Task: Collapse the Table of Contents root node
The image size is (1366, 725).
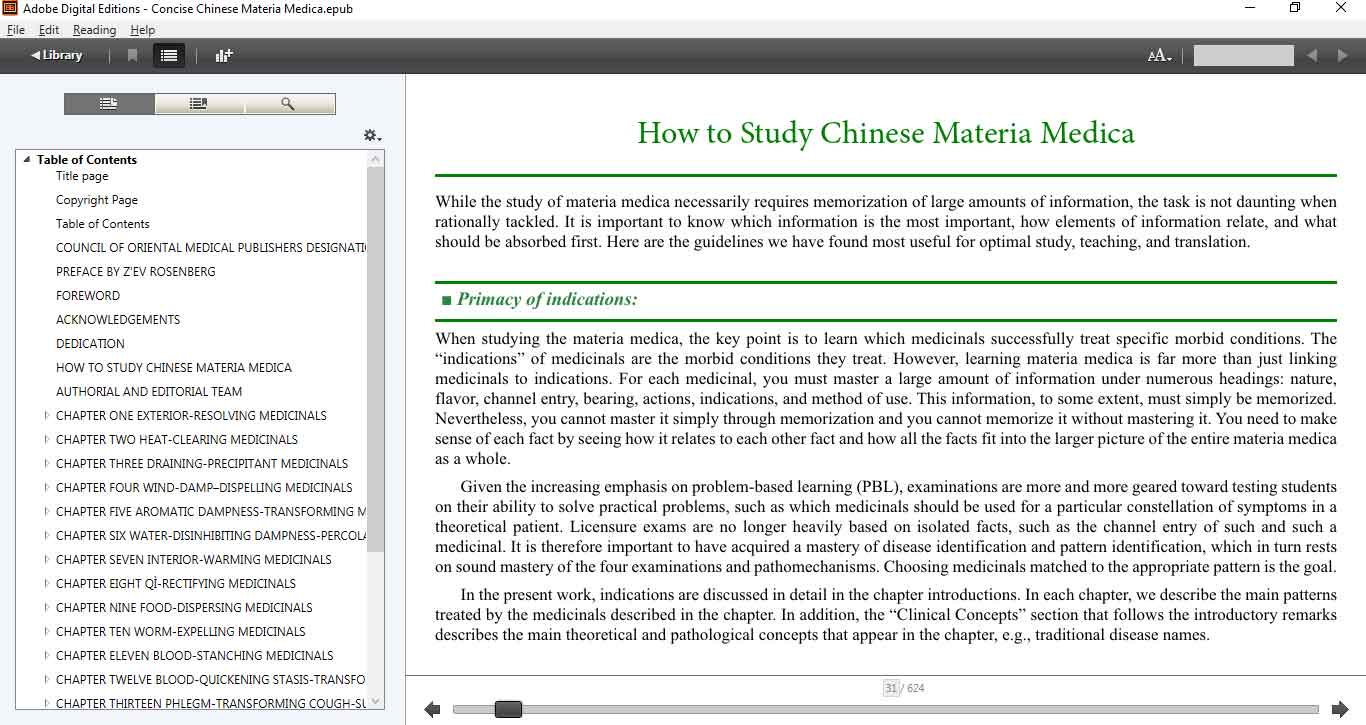Action: 27,159
